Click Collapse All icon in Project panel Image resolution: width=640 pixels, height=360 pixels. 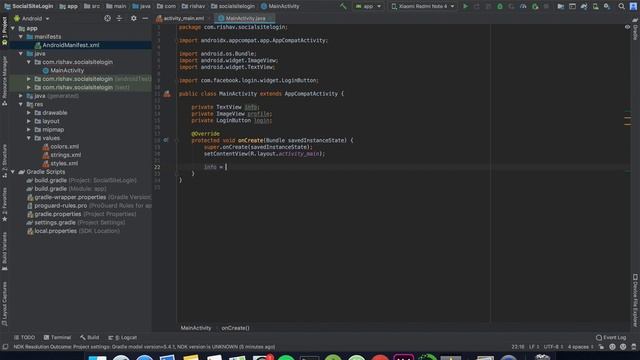pos(119,18)
